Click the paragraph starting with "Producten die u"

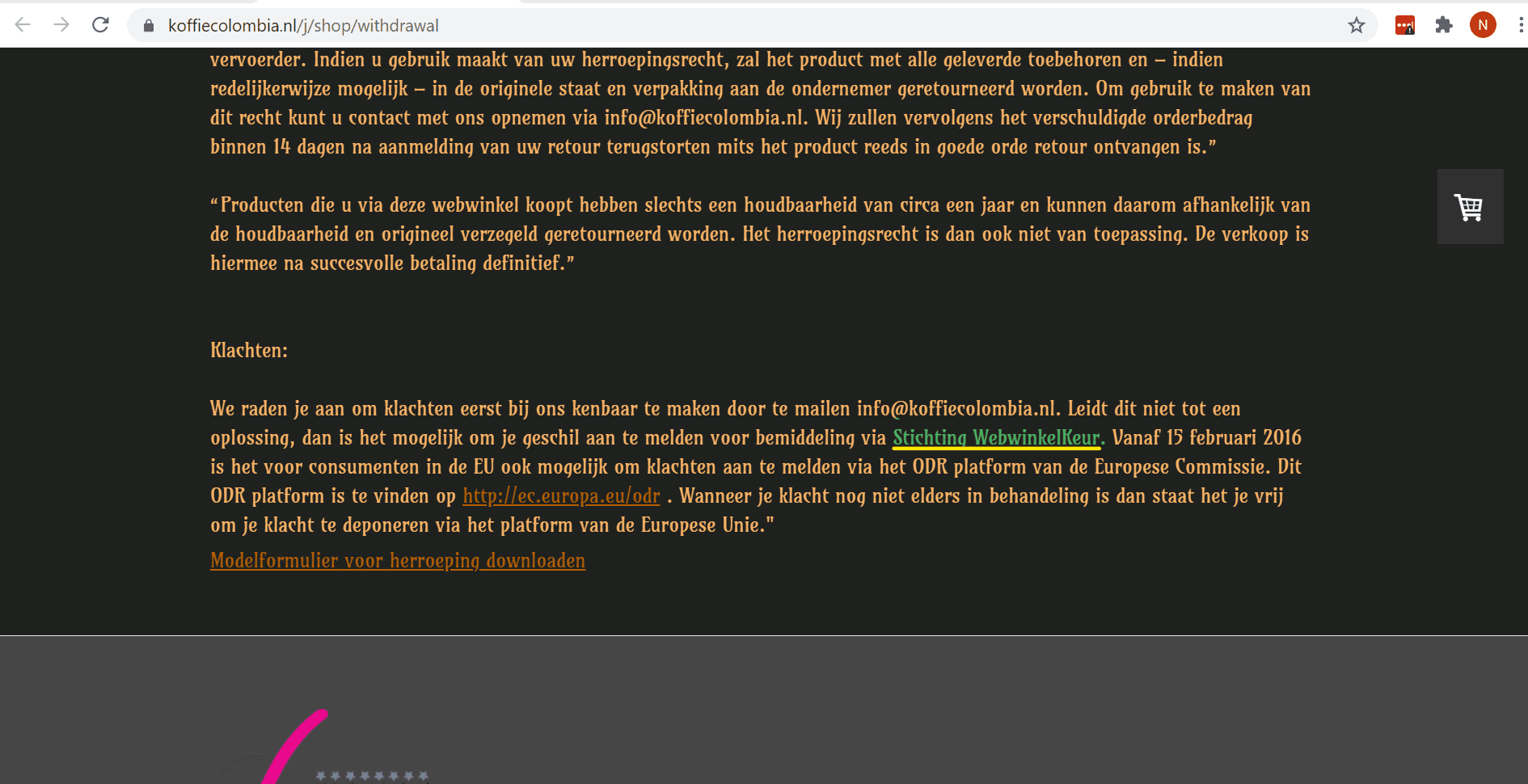[x=760, y=234]
